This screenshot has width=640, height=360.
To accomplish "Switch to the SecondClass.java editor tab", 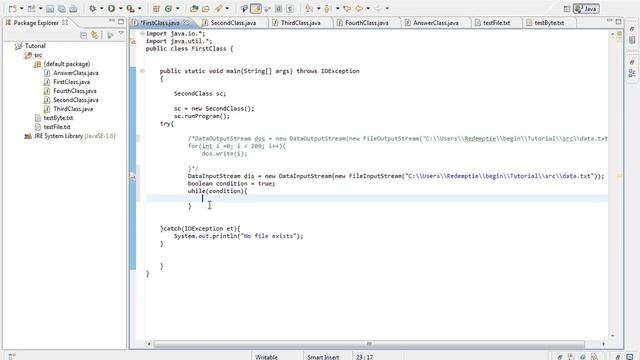I will click(233, 23).
